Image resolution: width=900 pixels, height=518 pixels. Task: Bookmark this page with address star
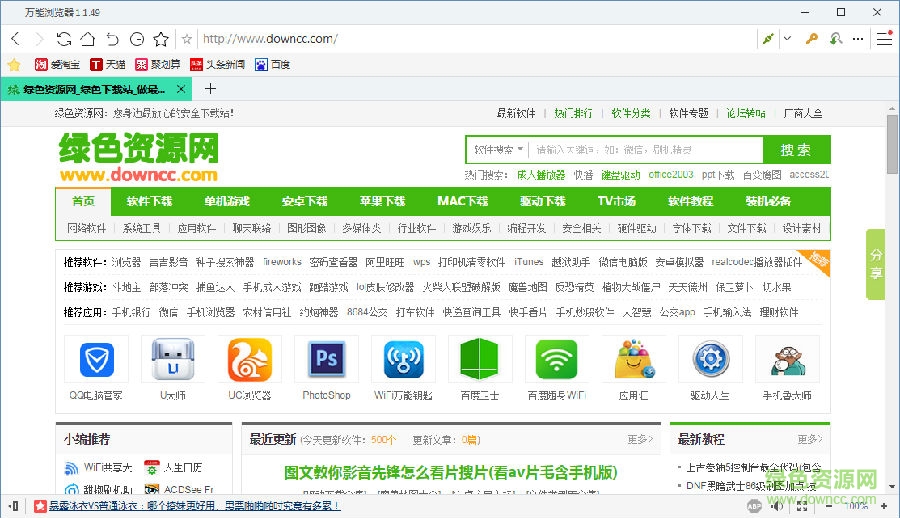(187, 39)
